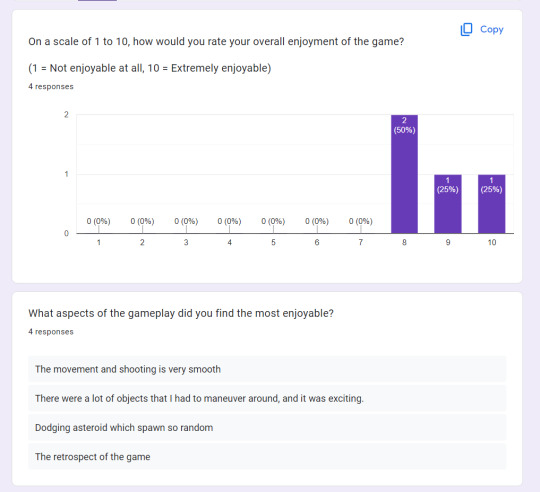Click x-axis label 5 on the chart
Image resolution: width=540 pixels, height=492 pixels.
(273, 242)
